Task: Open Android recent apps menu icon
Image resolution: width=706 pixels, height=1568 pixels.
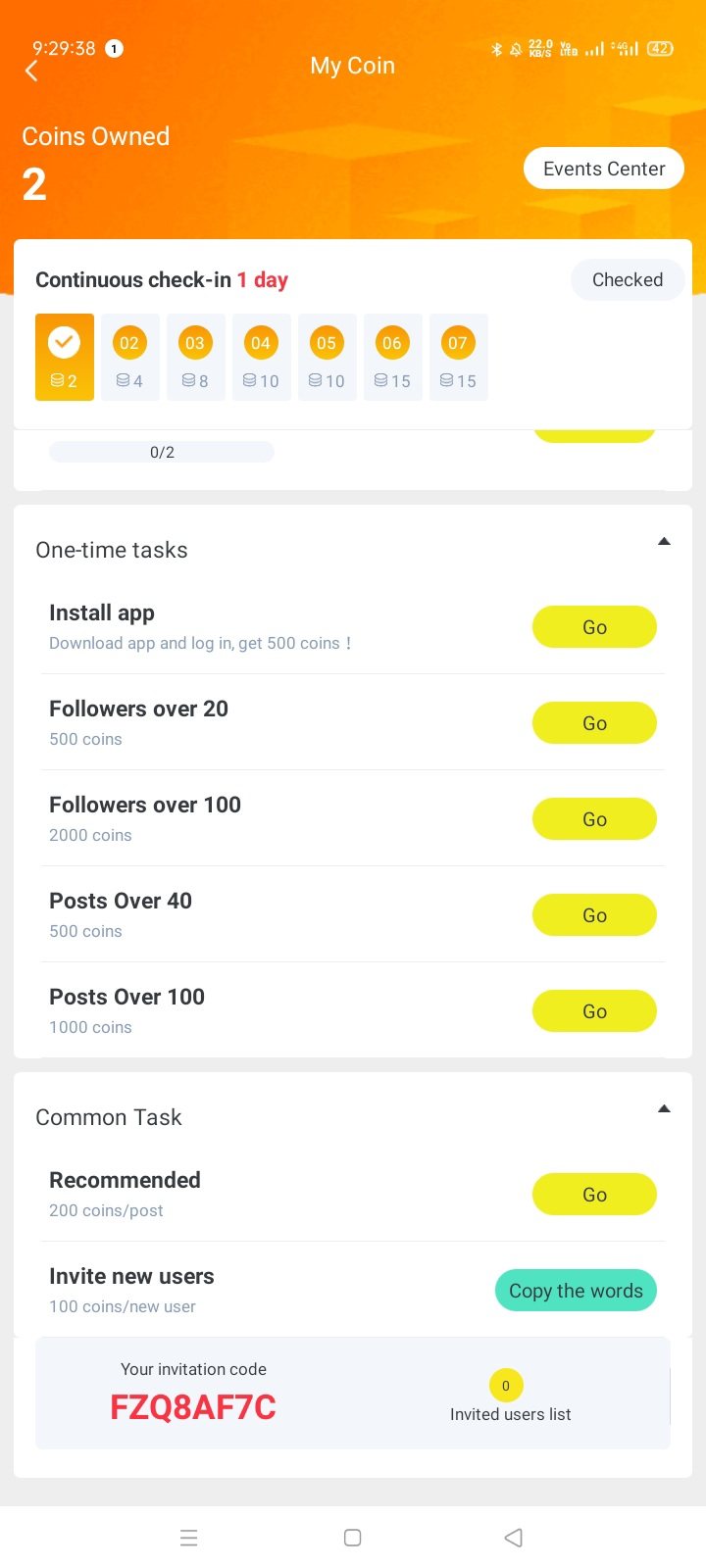Action: click(189, 1538)
